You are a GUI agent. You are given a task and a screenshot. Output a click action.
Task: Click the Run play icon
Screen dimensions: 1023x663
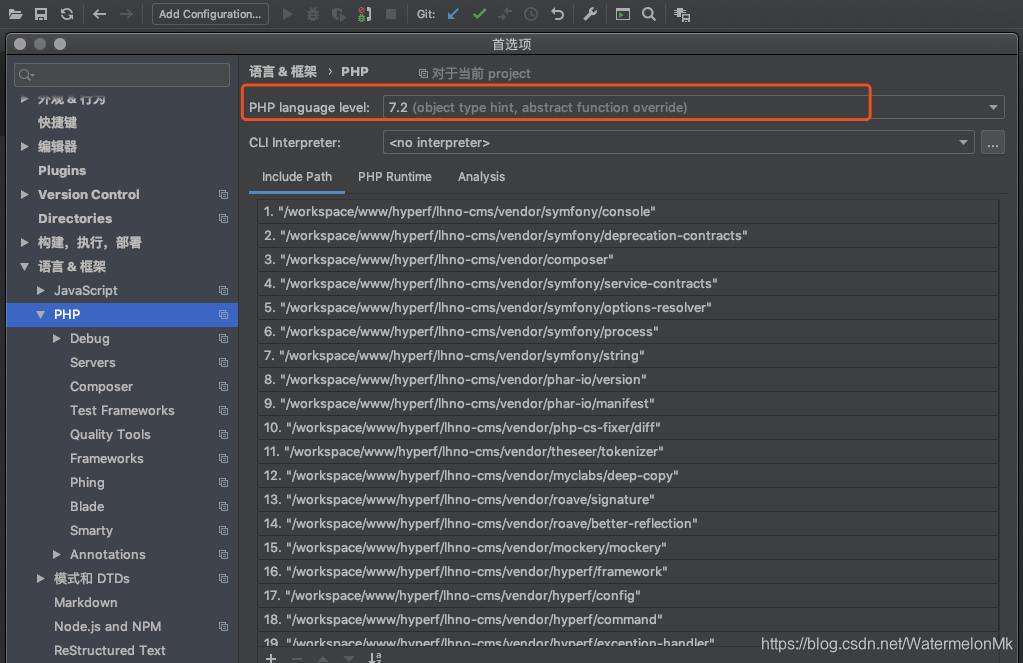287,14
